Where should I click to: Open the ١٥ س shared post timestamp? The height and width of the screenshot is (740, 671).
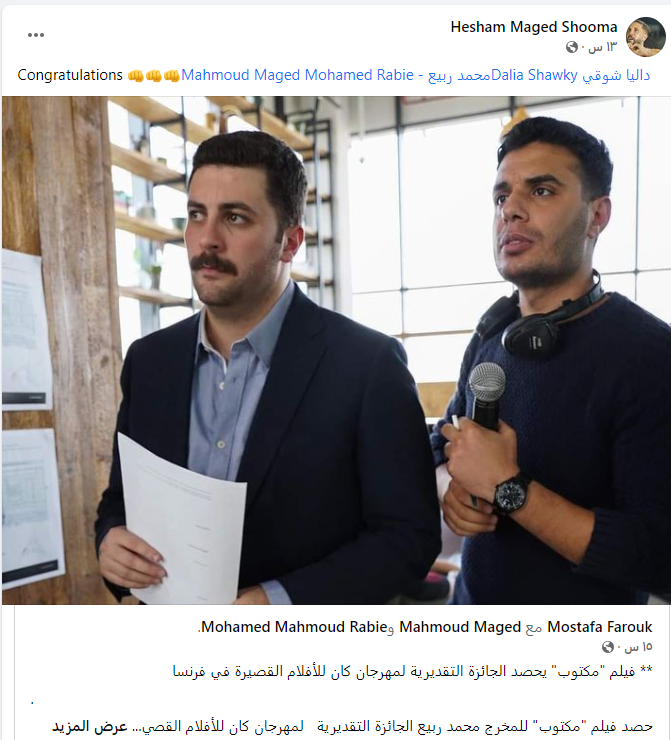[638, 647]
